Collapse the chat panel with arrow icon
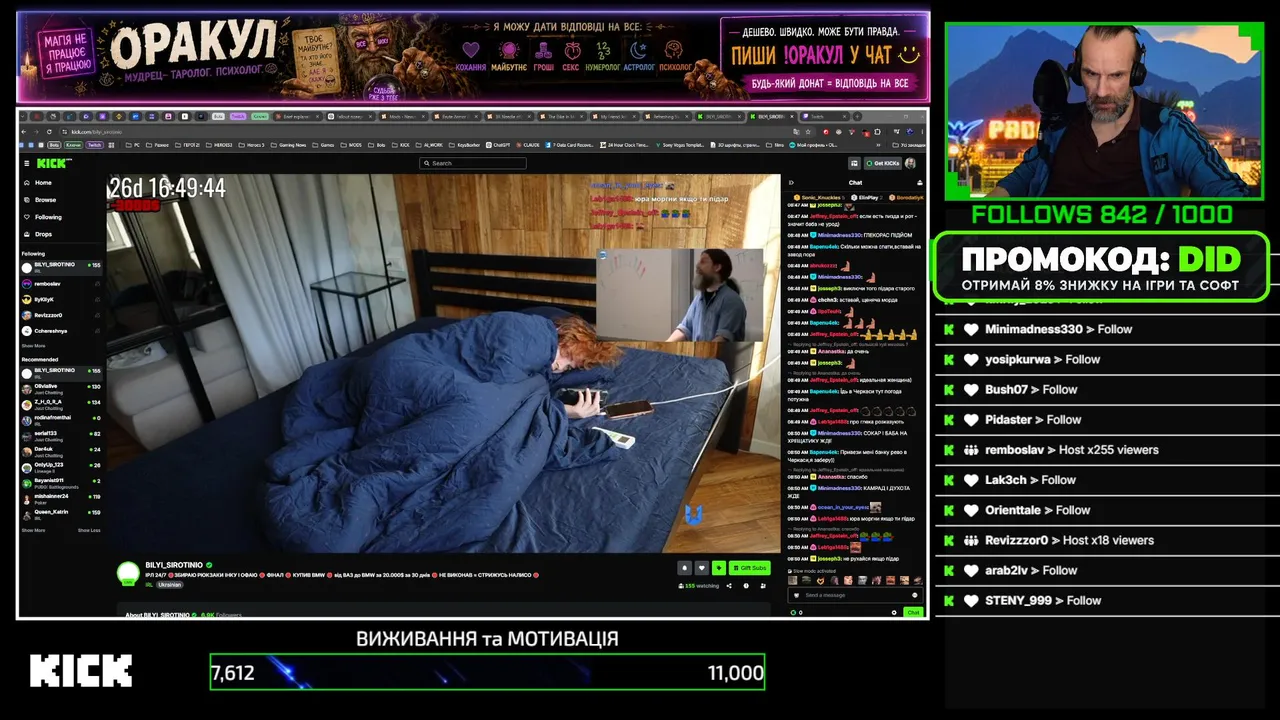 [792, 183]
